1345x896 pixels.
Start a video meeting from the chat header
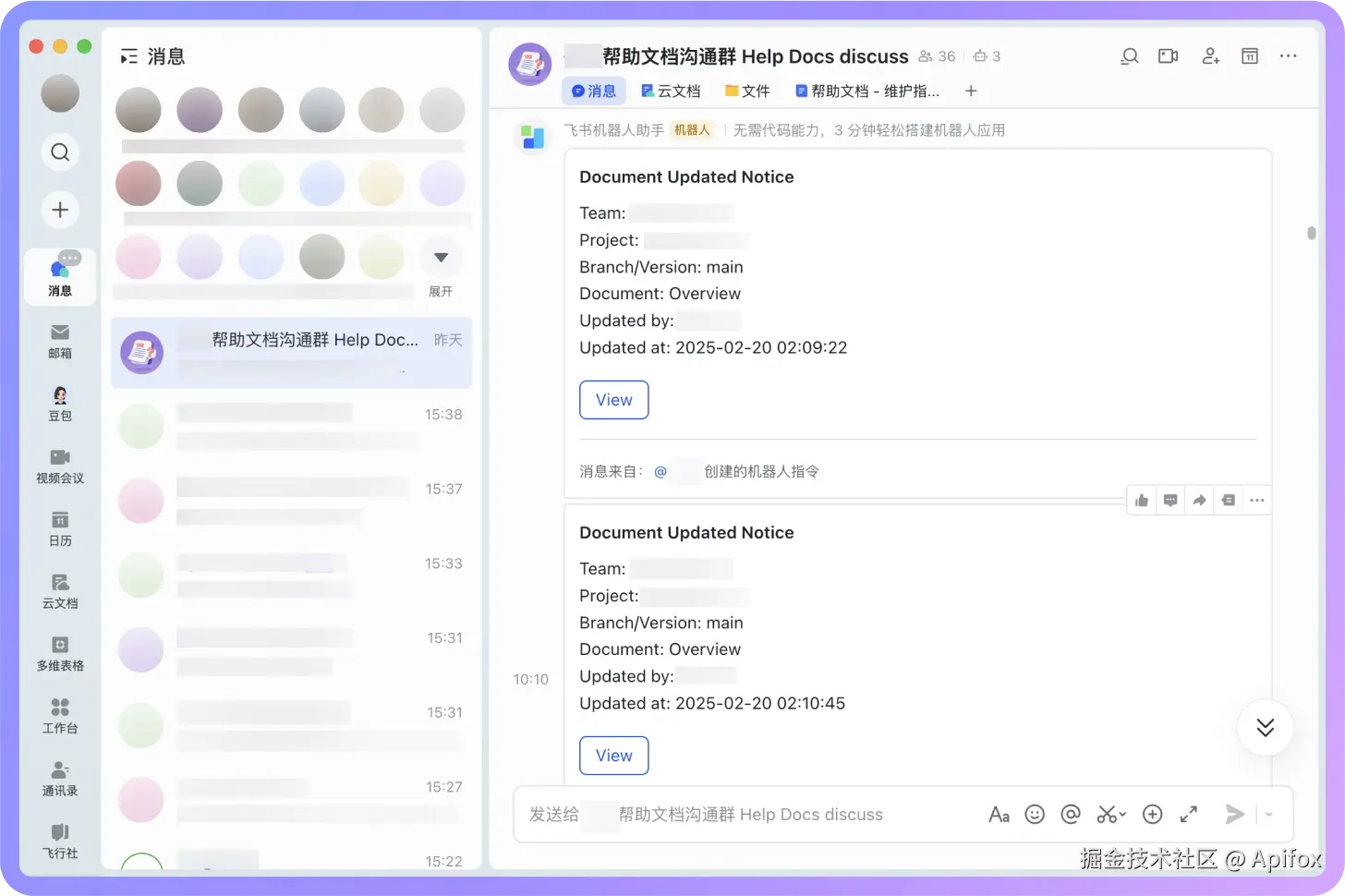tap(1168, 56)
